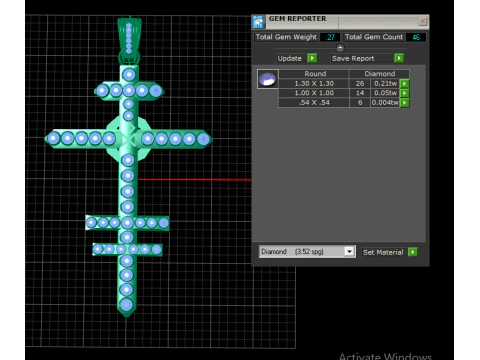Click the Total Gem Weight value field

coord(330,37)
